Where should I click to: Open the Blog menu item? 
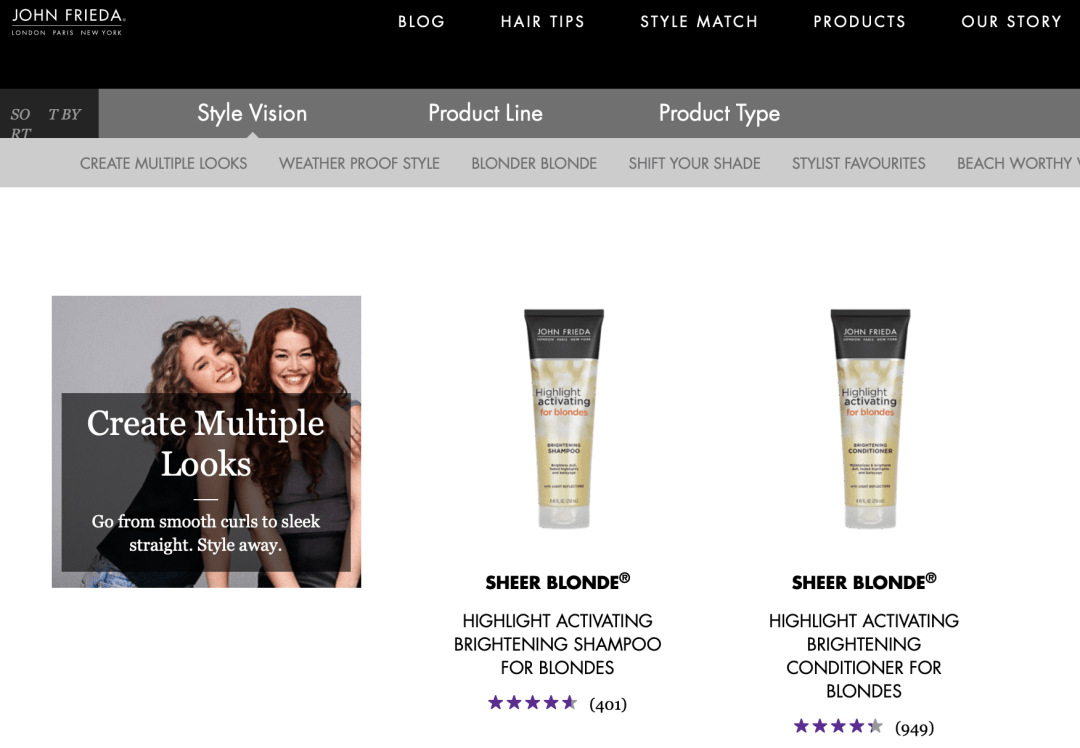(x=421, y=22)
